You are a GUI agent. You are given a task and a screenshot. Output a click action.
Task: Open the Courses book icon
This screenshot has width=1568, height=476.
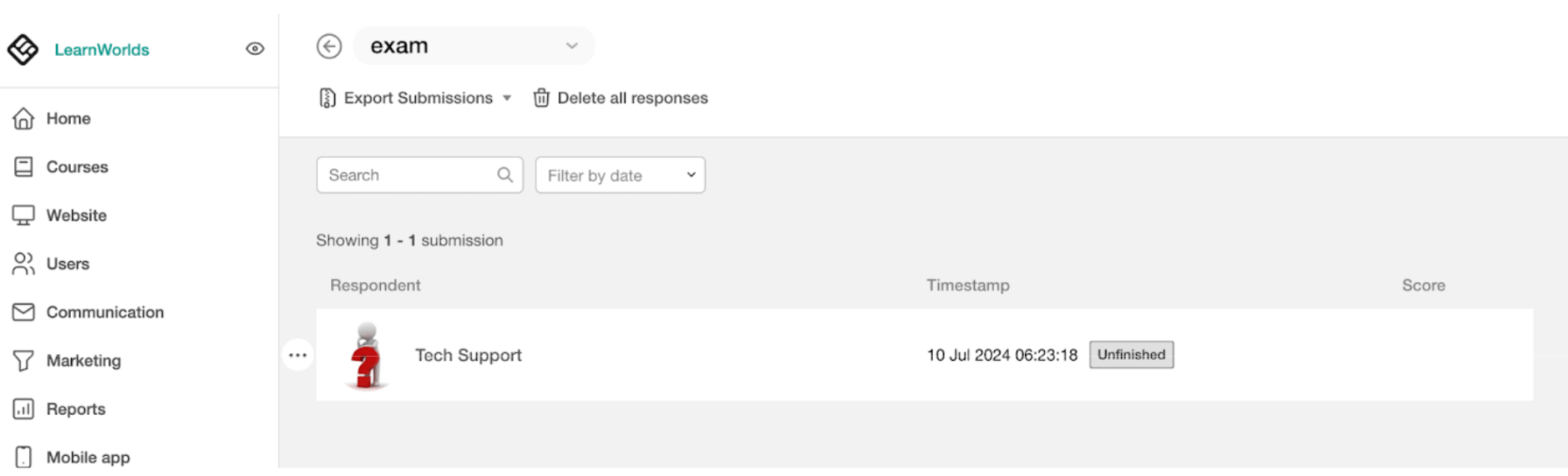tap(23, 167)
